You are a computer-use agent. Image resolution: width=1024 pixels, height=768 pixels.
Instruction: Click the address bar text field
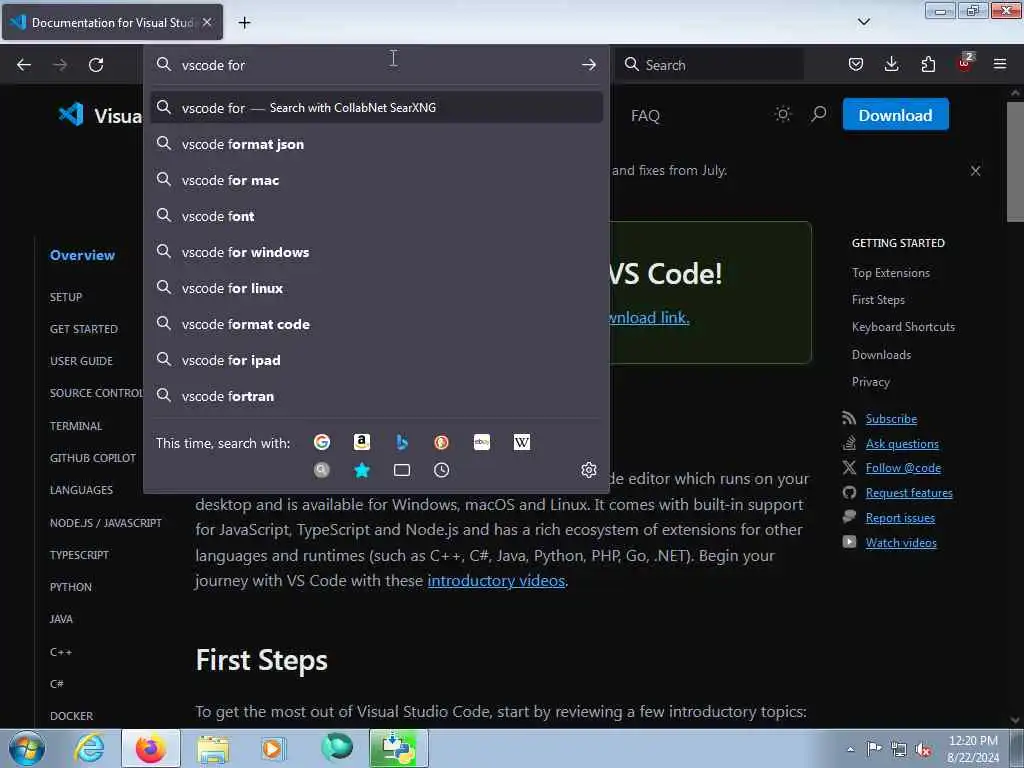tap(376, 65)
